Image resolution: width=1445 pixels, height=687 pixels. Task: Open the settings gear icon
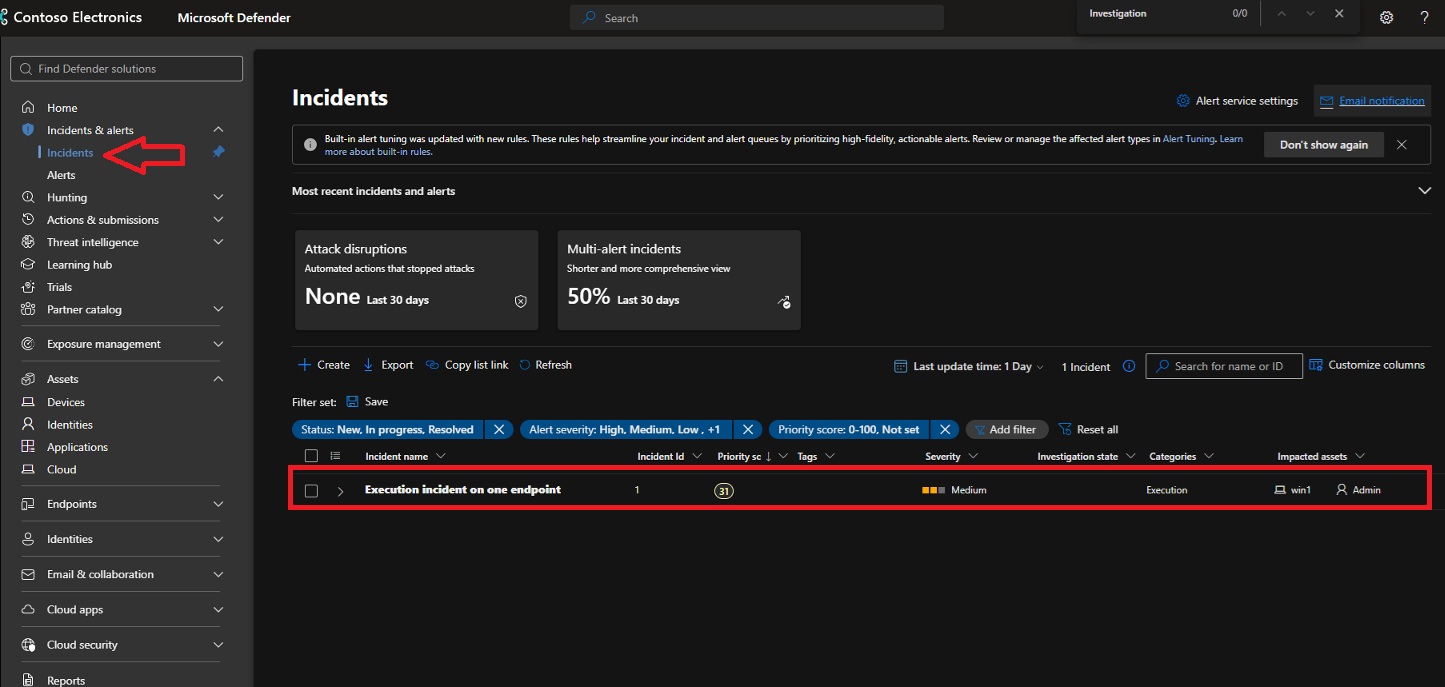1386,17
